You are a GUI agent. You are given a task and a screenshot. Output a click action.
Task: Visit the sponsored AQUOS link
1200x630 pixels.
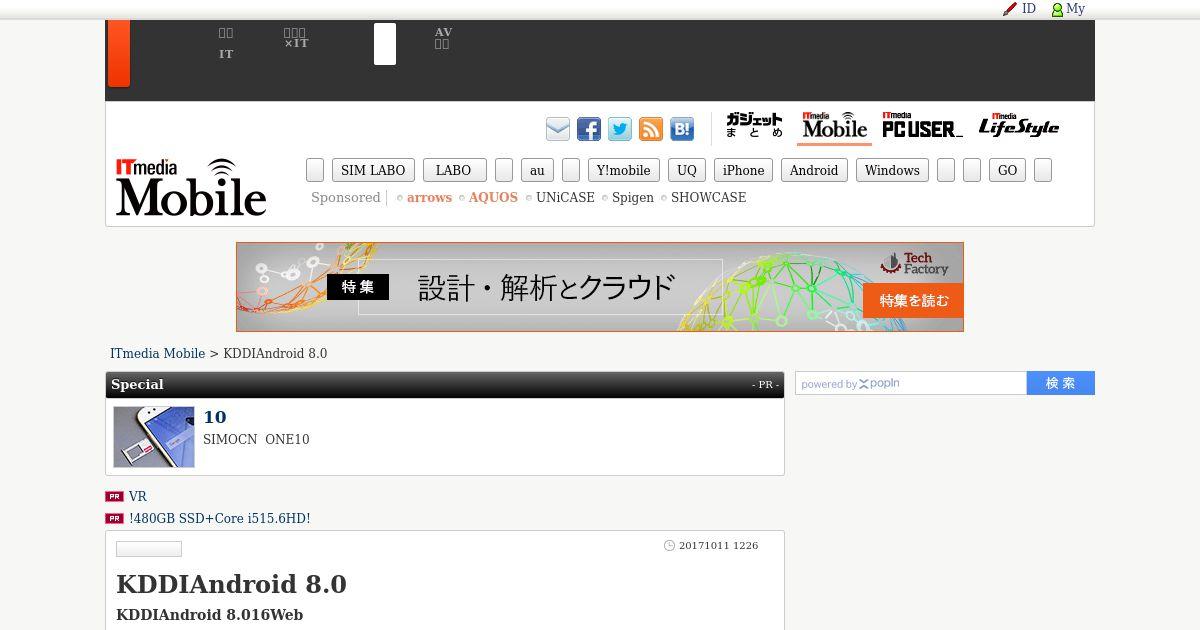tap(493, 198)
